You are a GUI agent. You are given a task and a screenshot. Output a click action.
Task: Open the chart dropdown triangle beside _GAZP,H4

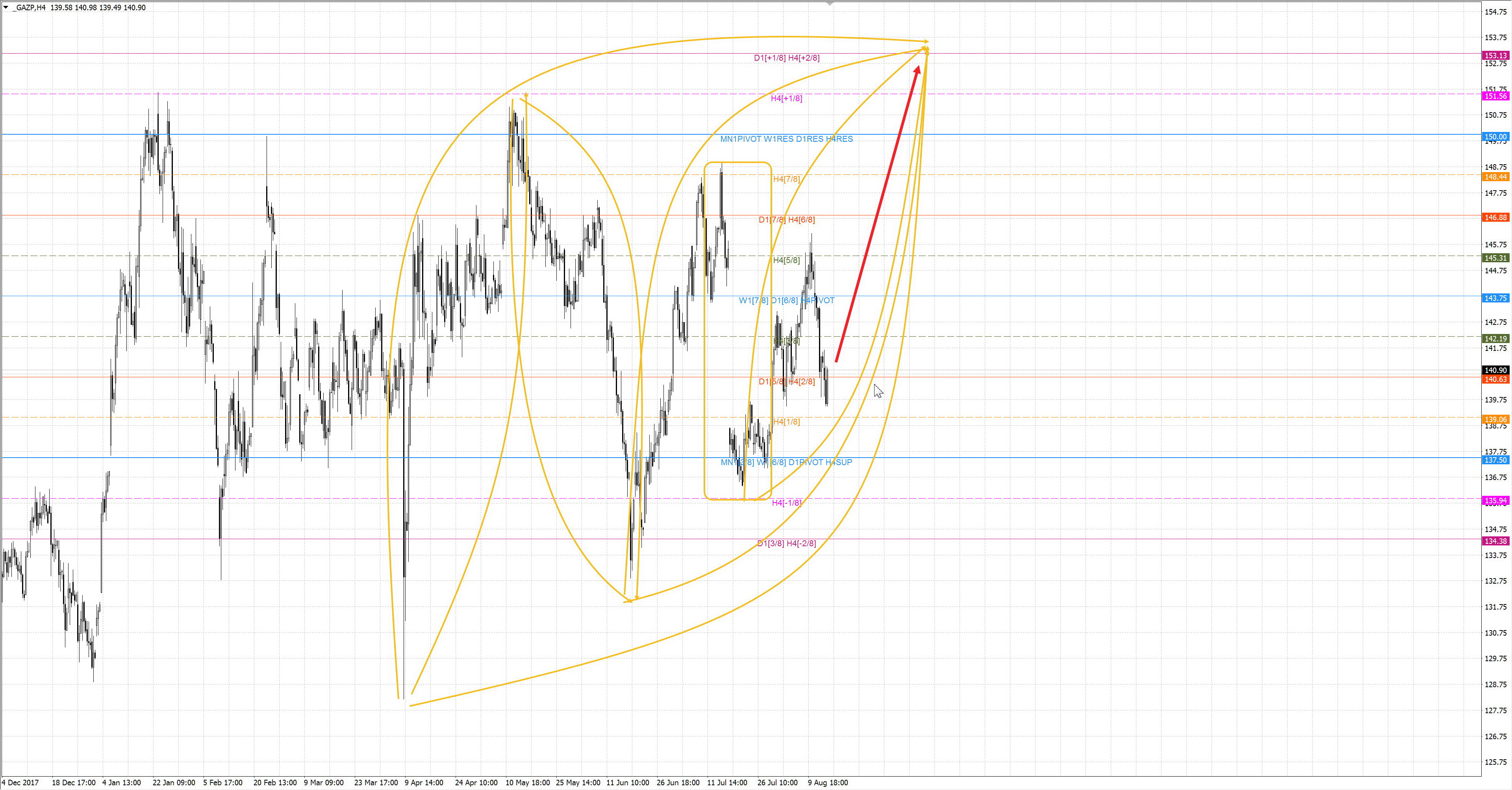coord(6,7)
